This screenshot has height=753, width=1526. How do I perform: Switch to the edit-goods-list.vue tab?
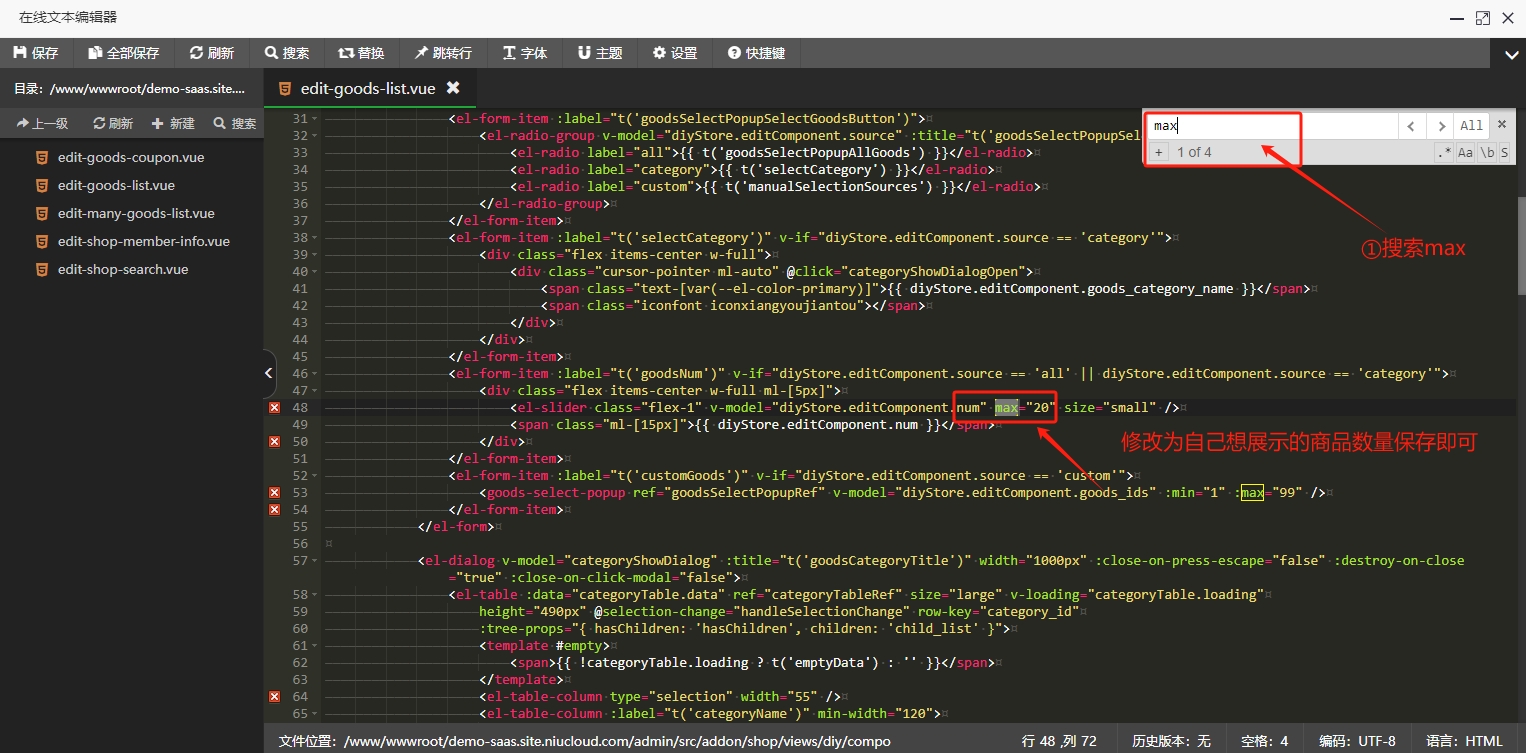tap(367, 88)
